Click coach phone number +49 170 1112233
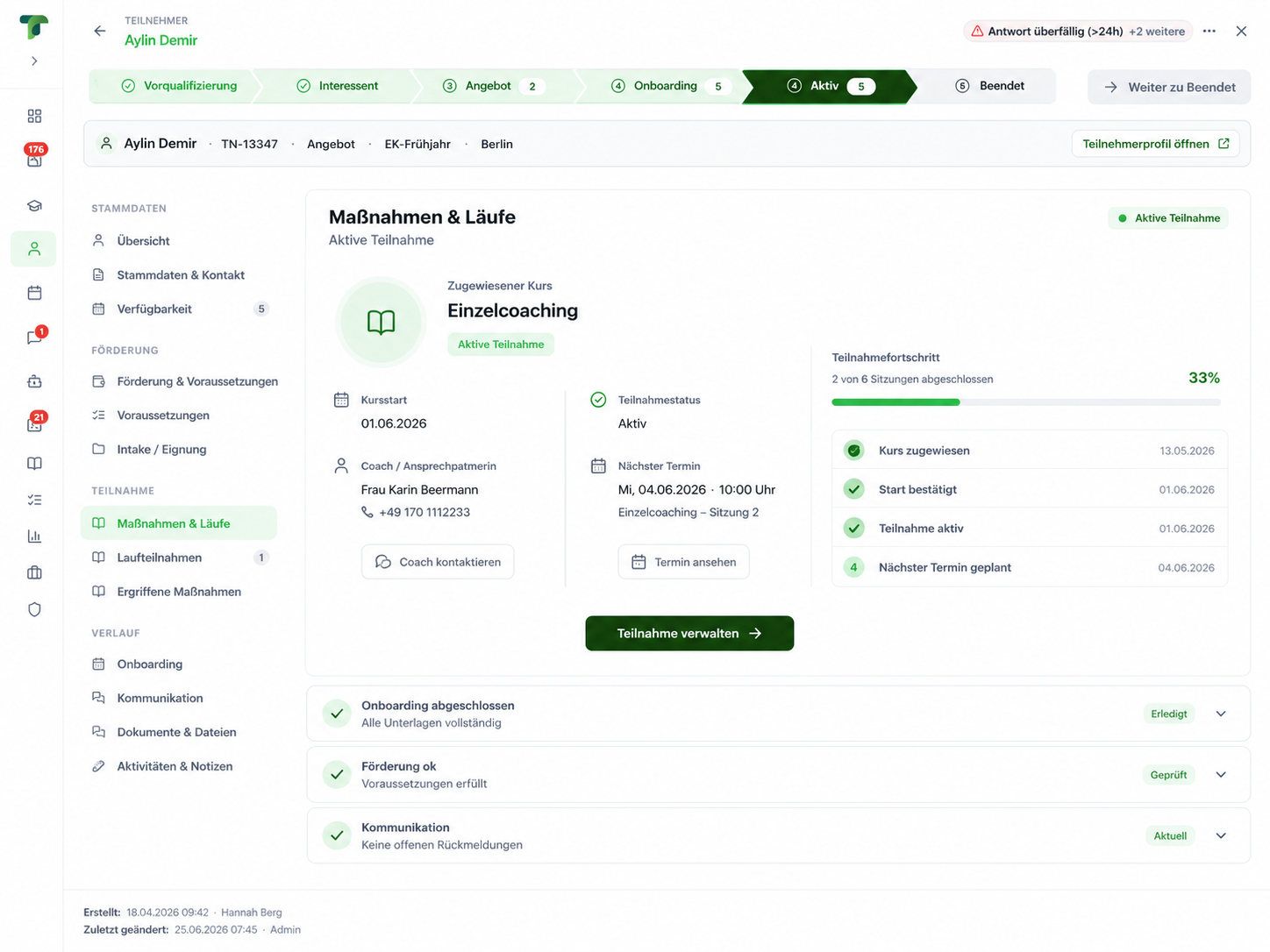 [425, 513]
